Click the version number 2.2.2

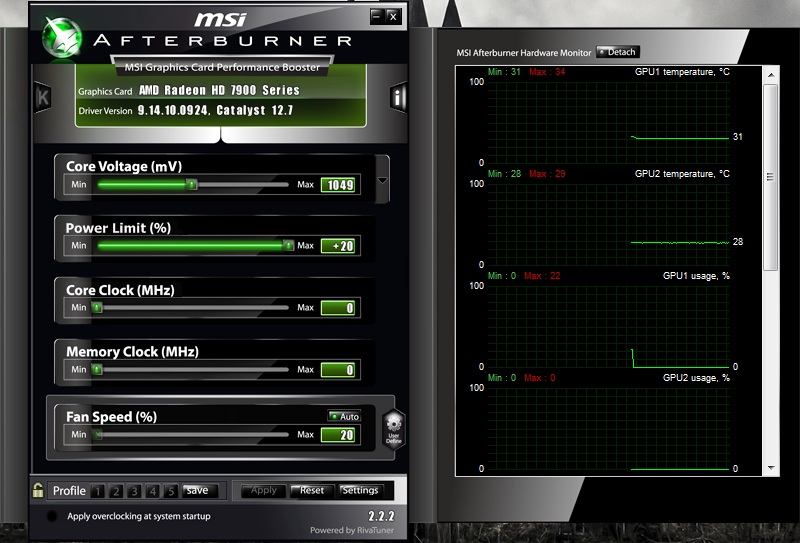(x=381, y=516)
